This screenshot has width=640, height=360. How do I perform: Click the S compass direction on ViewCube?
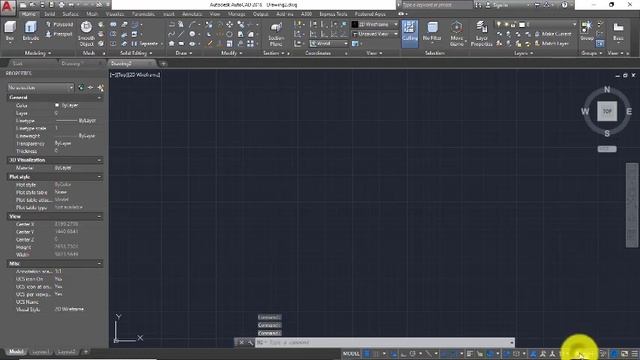tap(607, 133)
